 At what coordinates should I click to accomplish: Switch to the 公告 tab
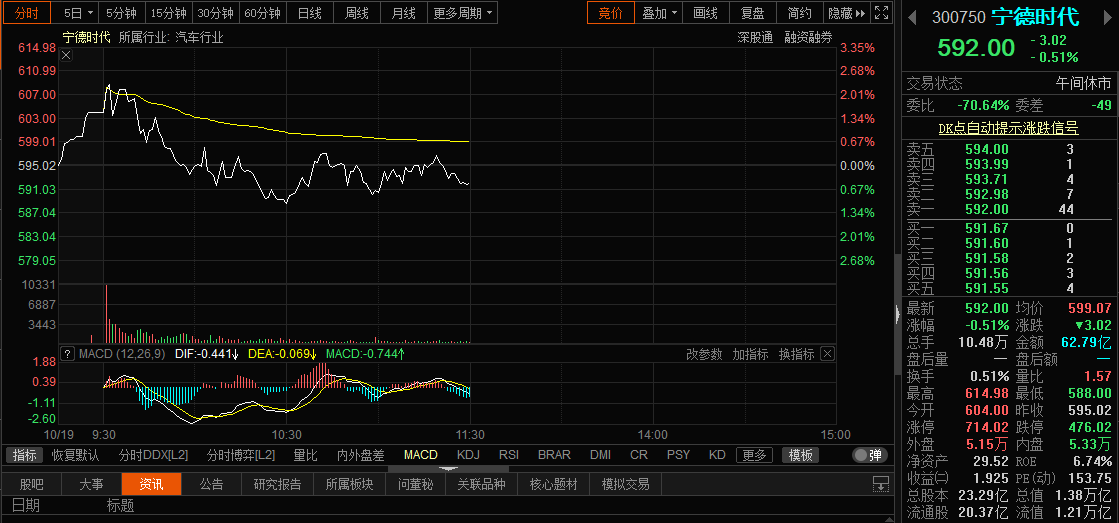(211, 484)
